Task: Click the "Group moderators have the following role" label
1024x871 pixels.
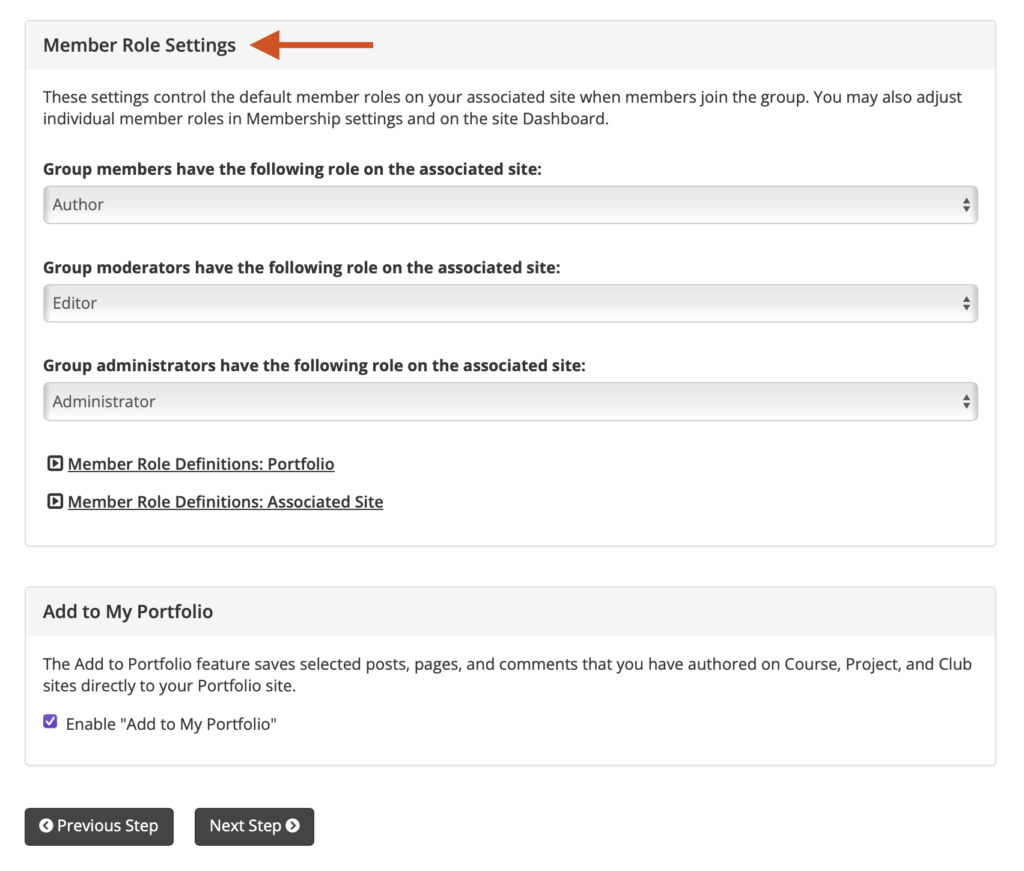Action: pos(302,268)
